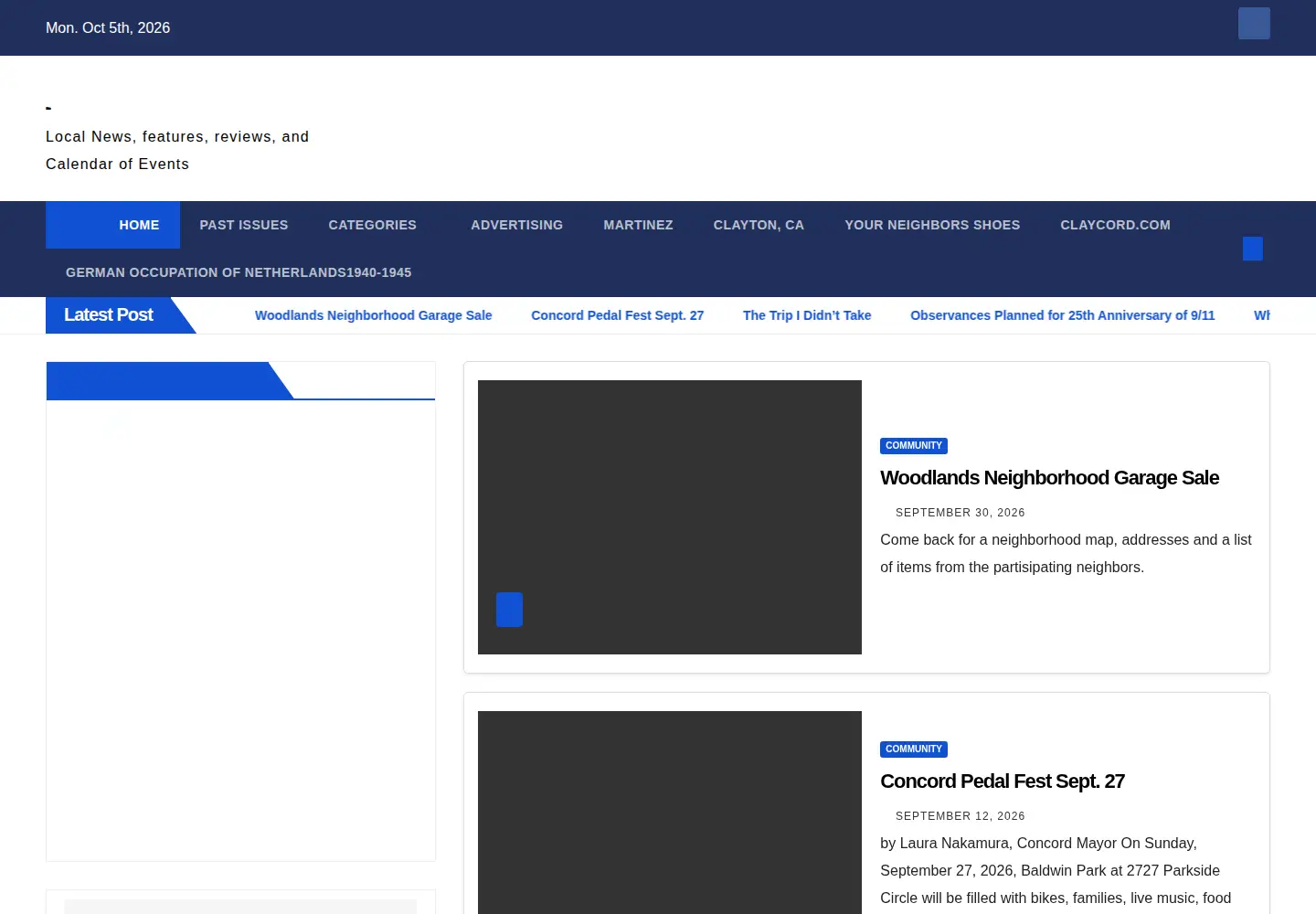
Task: Click the date Mon. Oct 5th, 2026
Action: 108,28
